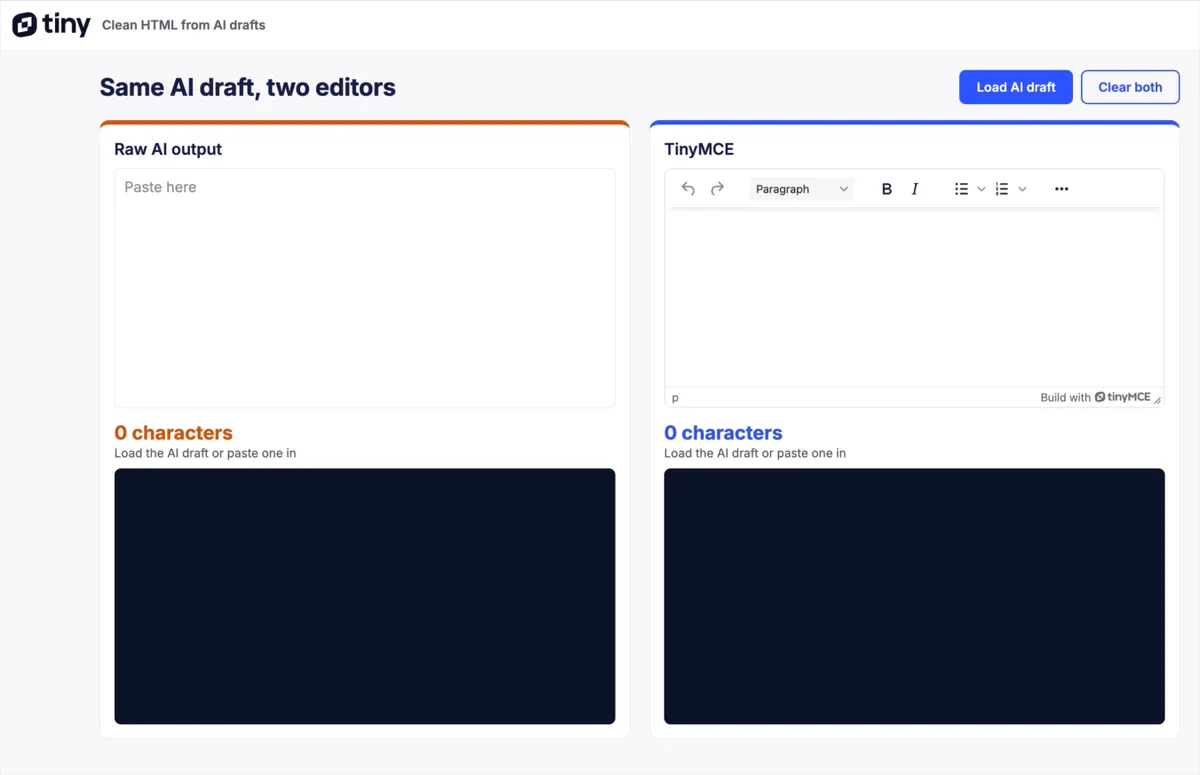This screenshot has width=1200, height=775.
Task: Click the TinyMCE editor resize handle
Action: pyautogui.click(x=1157, y=399)
